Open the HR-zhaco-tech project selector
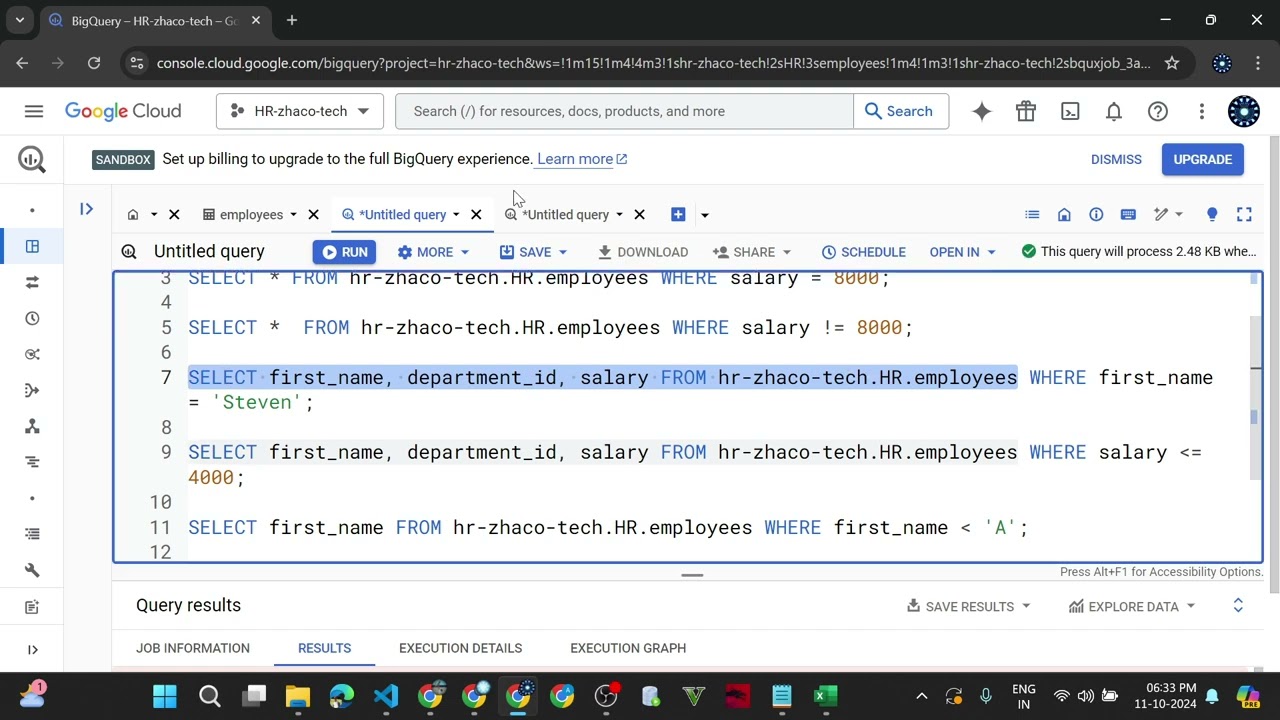The width and height of the screenshot is (1280, 720). 300,111
